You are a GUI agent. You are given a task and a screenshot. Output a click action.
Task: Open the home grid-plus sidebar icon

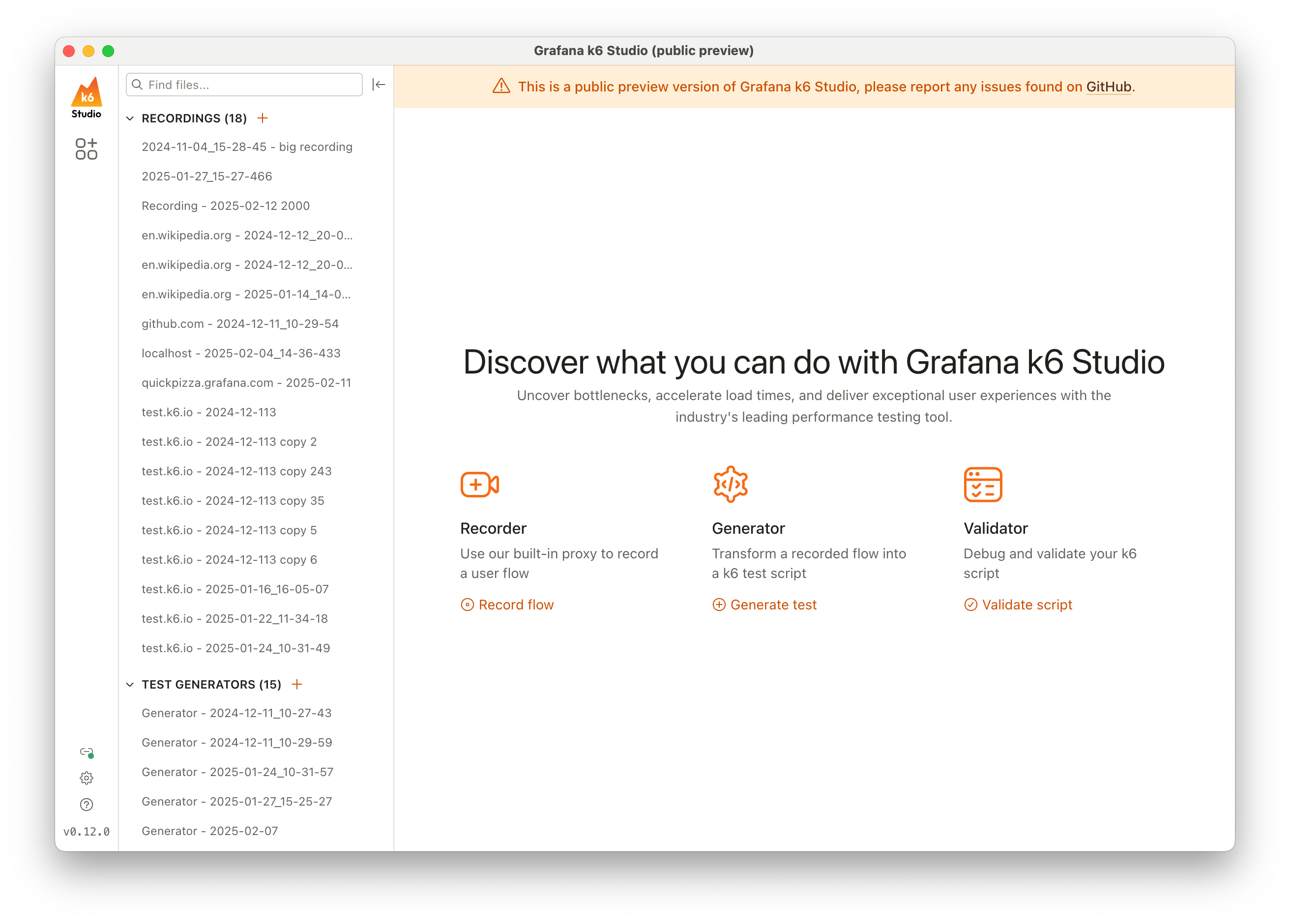click(87, 149)
